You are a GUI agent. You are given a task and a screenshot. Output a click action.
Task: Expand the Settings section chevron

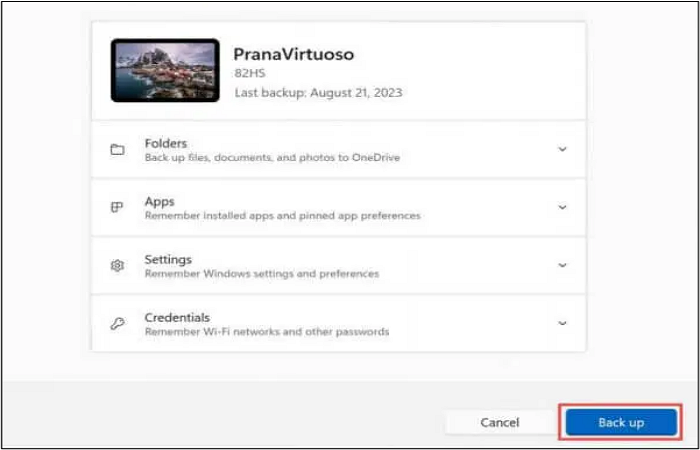coord(562,265)
